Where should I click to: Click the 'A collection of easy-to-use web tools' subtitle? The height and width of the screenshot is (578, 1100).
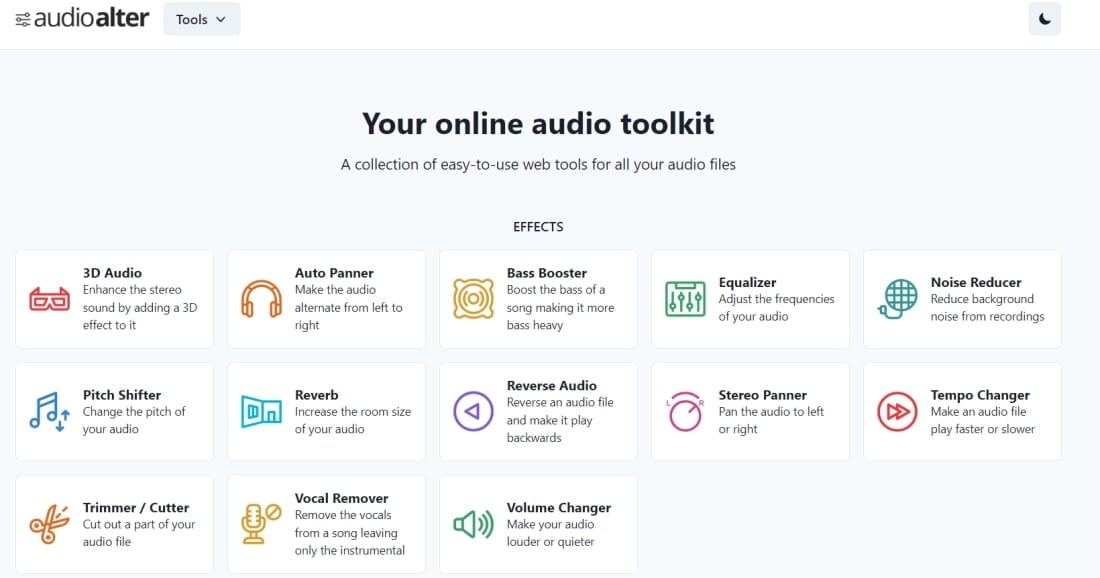pyautogui.click(x=538, y=165)
